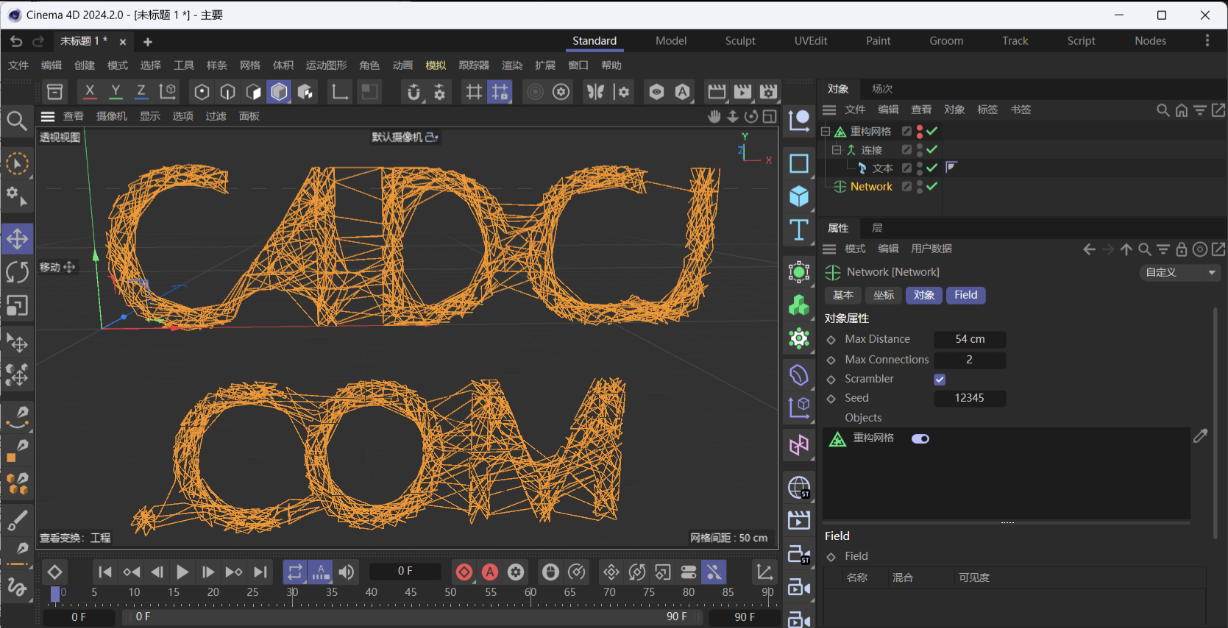
Task: Click the brush tool in left toolbar
Action: 17,521
